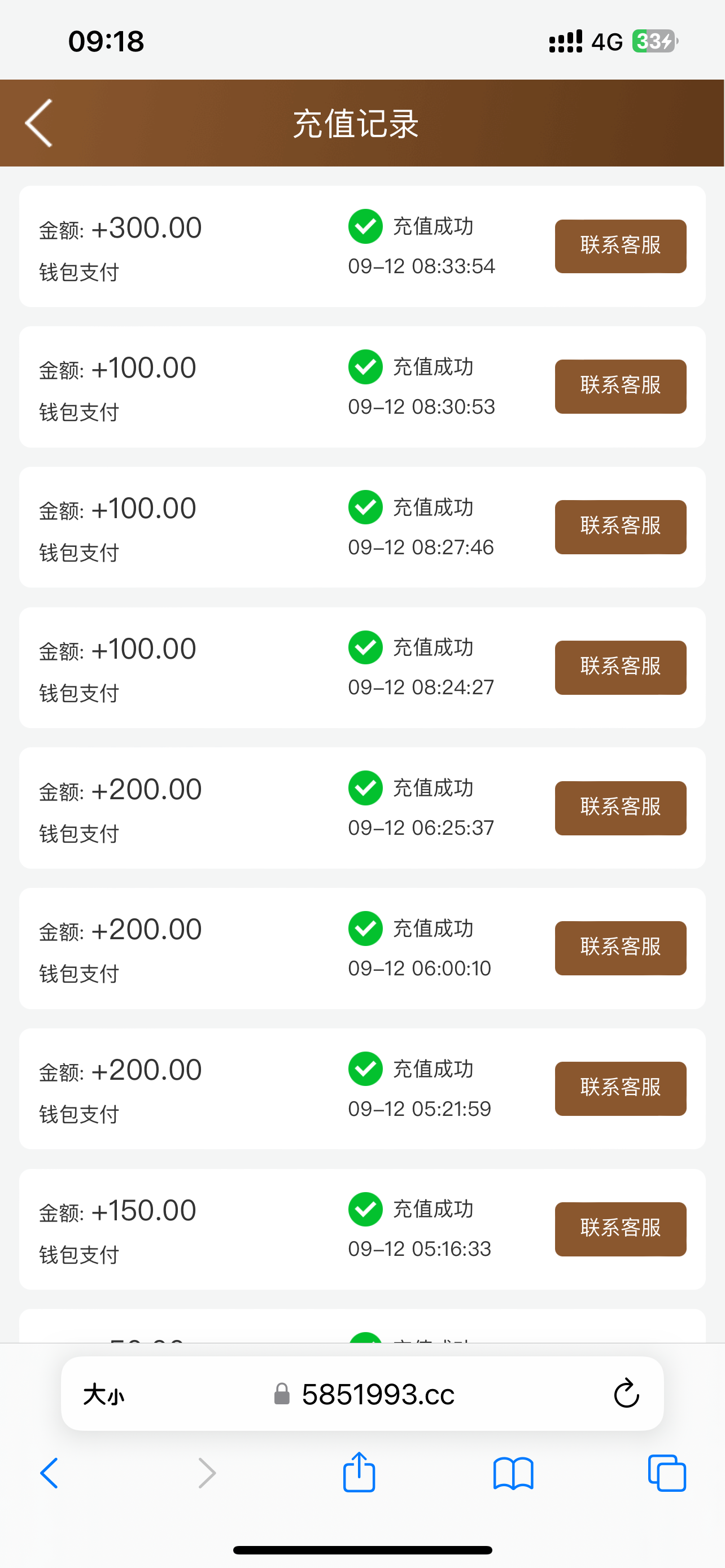This screenshot has height=1568, width=725.
Task: Tap the 5851993.cc address bar
Action: (377, 1394)
